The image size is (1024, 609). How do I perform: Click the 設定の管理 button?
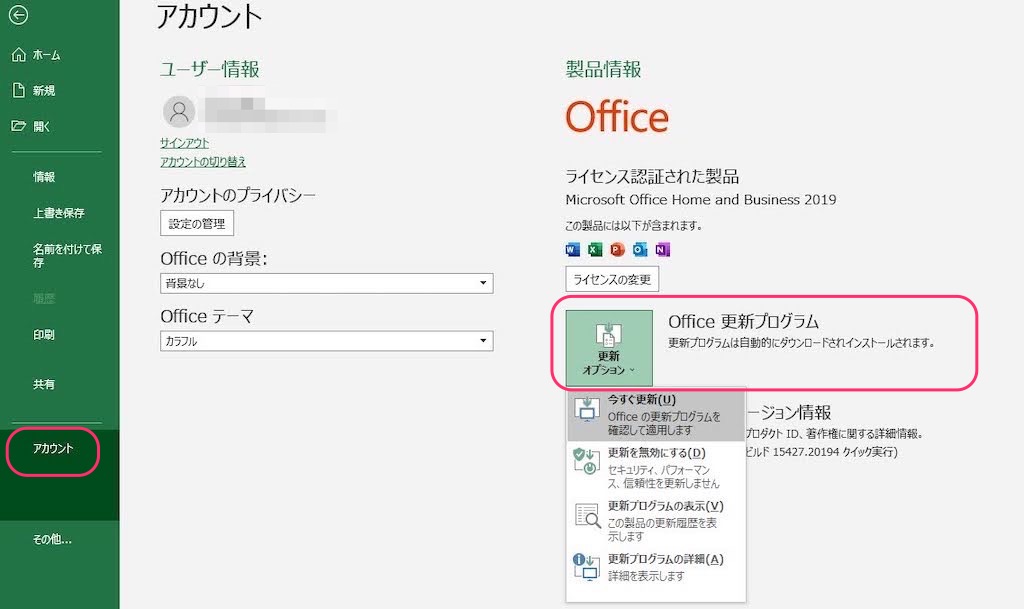pos(197,223)
